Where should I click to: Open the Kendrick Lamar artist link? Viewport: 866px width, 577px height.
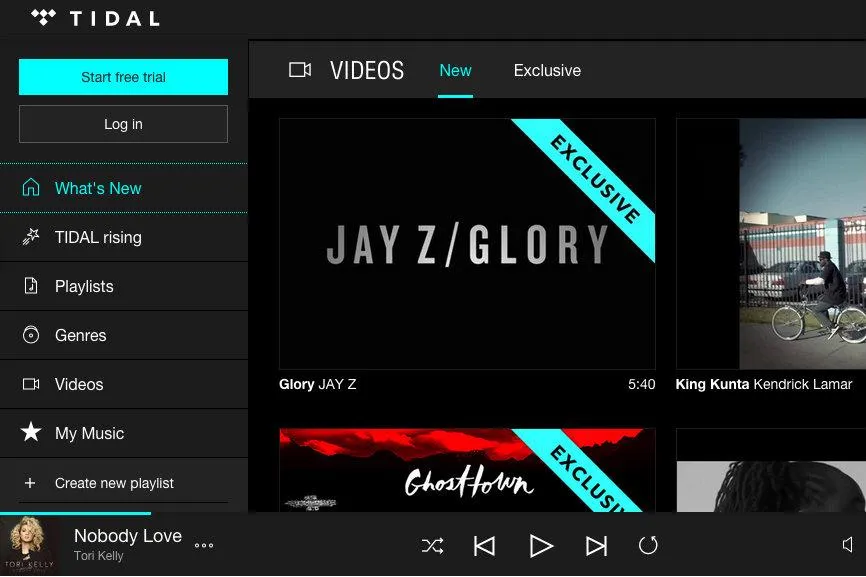[x=803, y=384]
